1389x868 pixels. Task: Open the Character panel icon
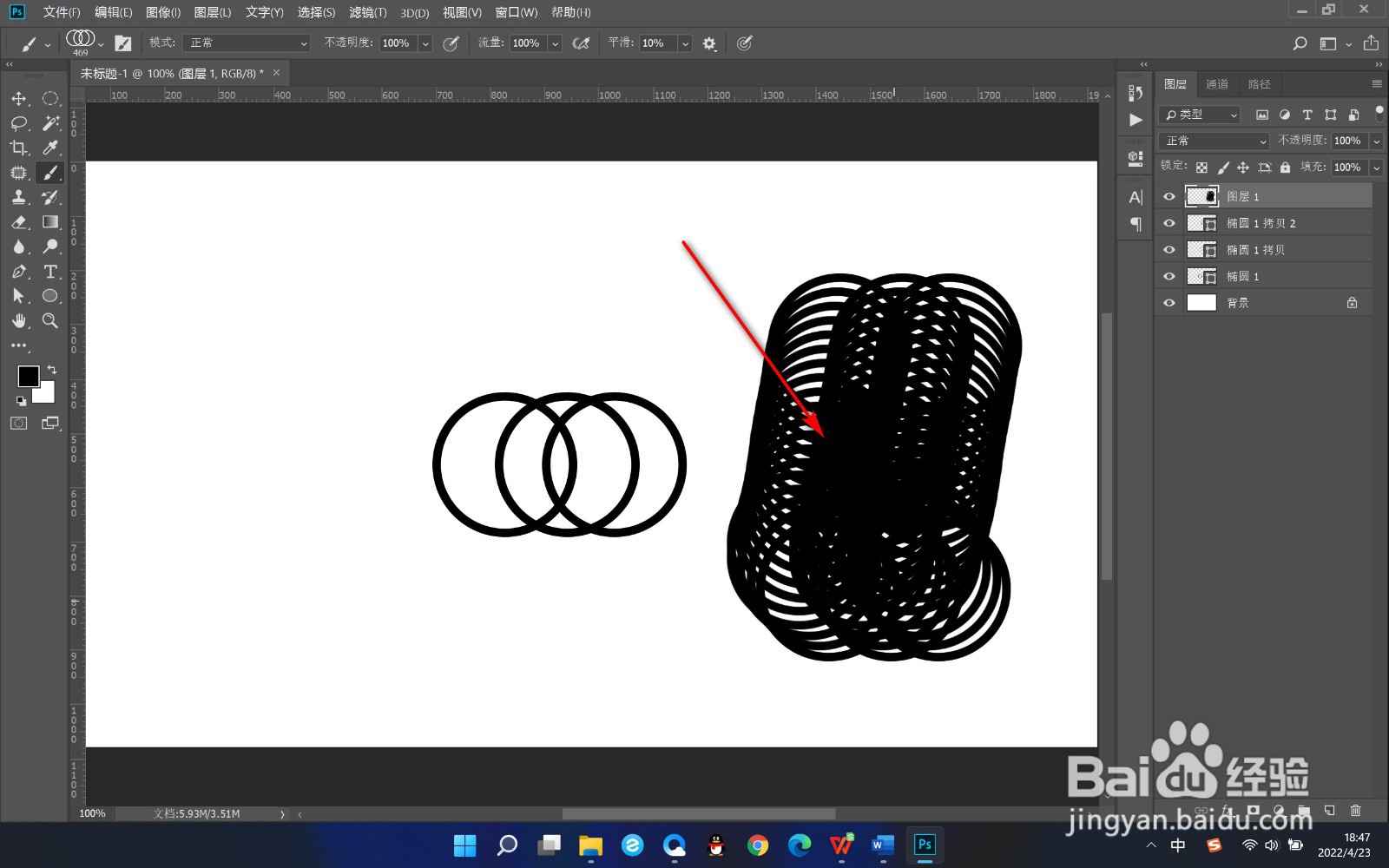coord(1136,198)
